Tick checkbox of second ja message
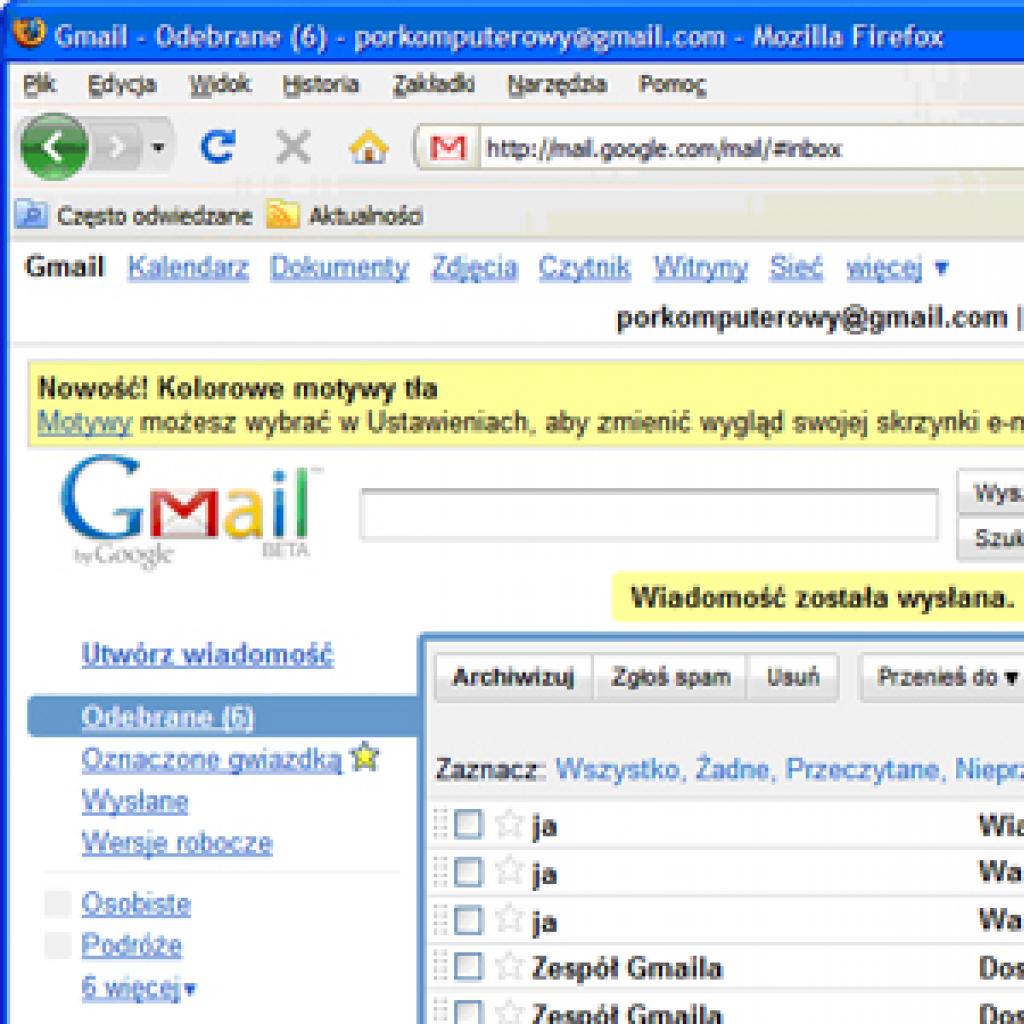The width and height of the screenshot is (1024, 1024). 468,872
